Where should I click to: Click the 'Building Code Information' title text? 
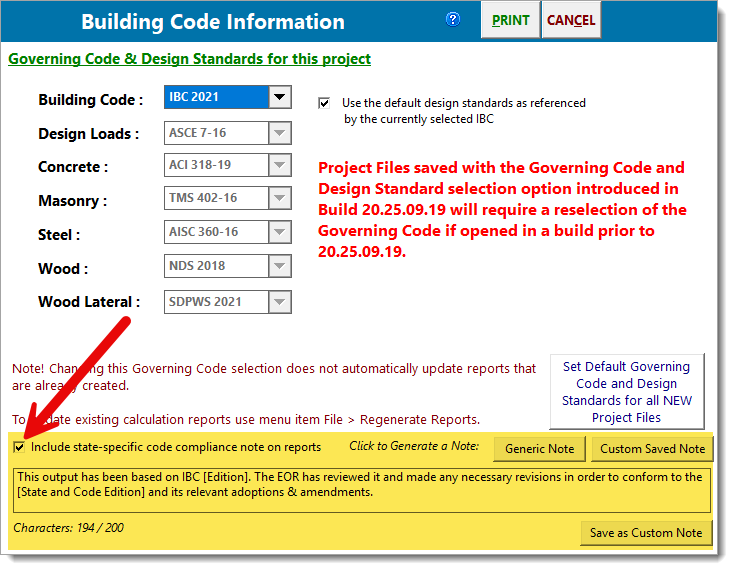pos(213,22)
